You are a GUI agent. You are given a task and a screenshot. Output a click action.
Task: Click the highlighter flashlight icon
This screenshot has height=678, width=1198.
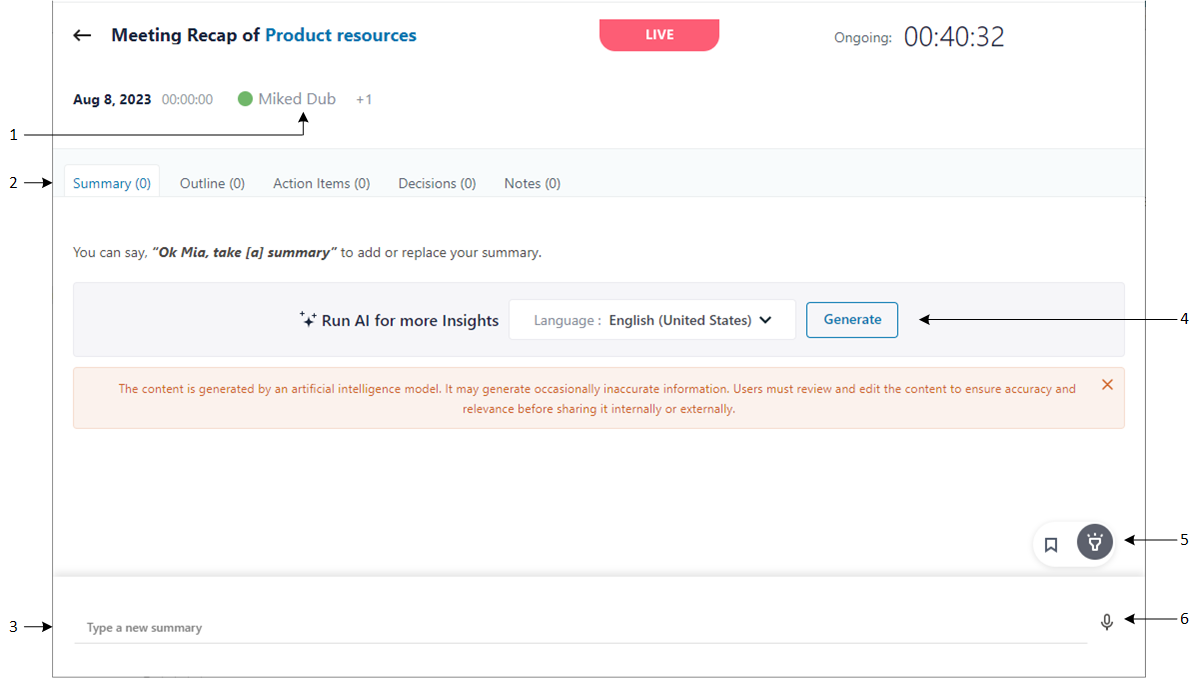[1094, 542]
